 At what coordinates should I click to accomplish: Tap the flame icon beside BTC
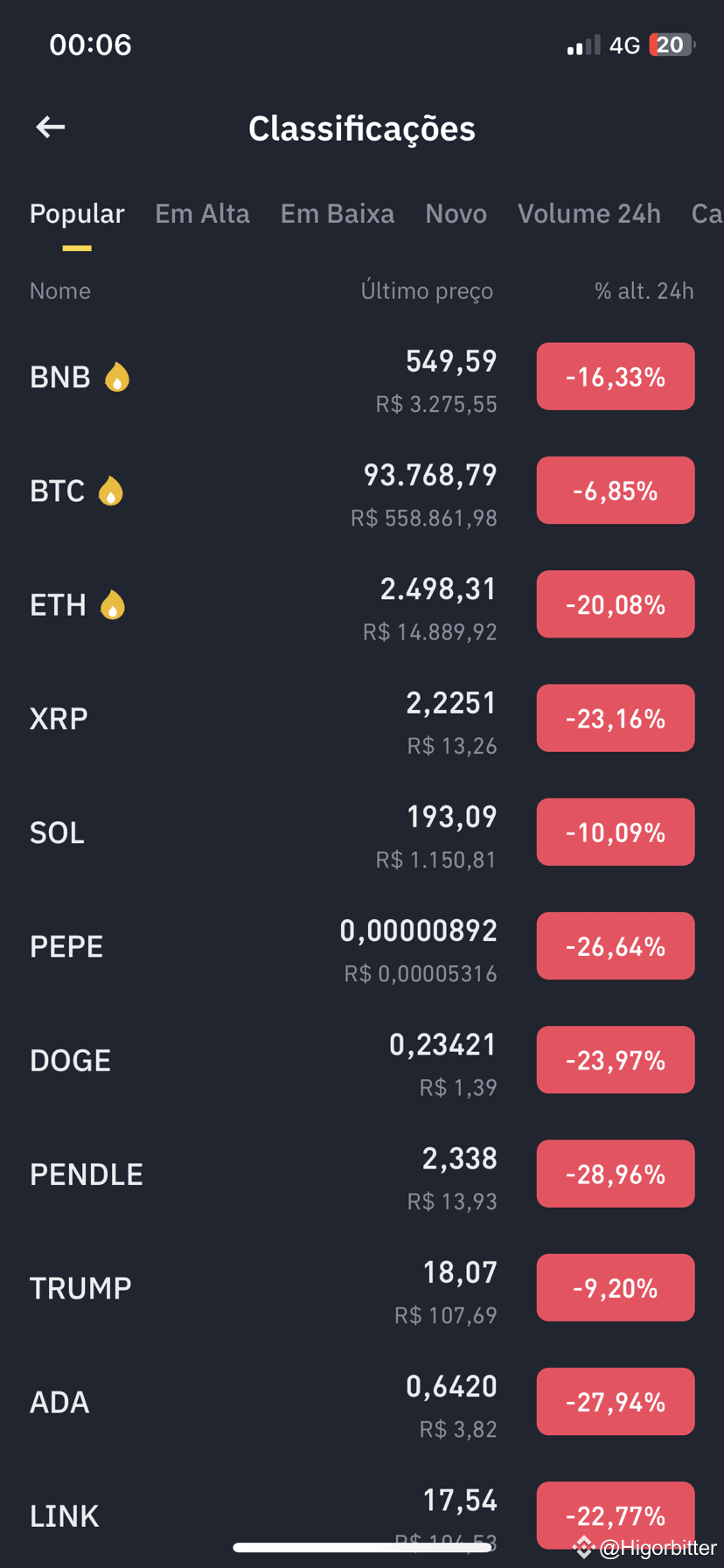click(111, 491)
